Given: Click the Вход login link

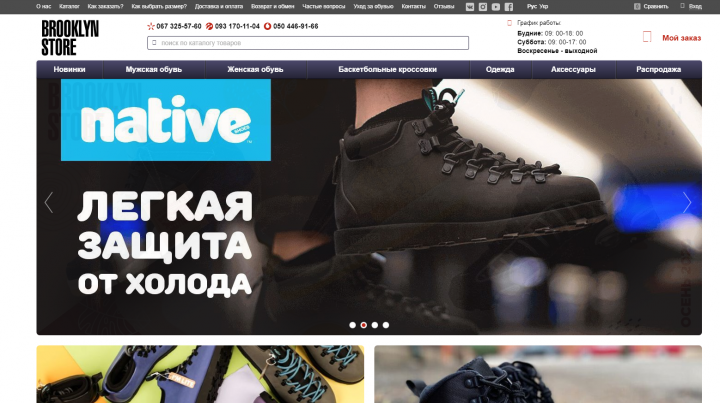Looking at the screenshot, I should click(695, 6).
